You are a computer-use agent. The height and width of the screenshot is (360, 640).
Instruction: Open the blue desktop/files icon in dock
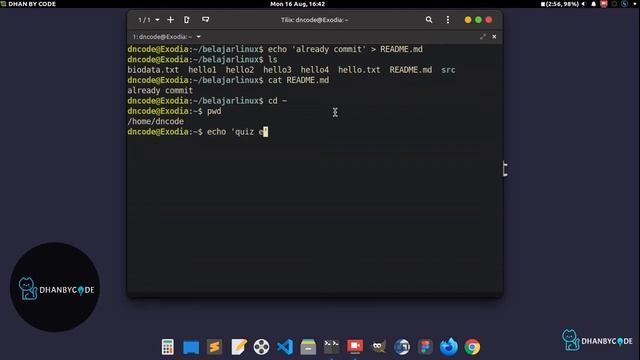tap(191, 347)
